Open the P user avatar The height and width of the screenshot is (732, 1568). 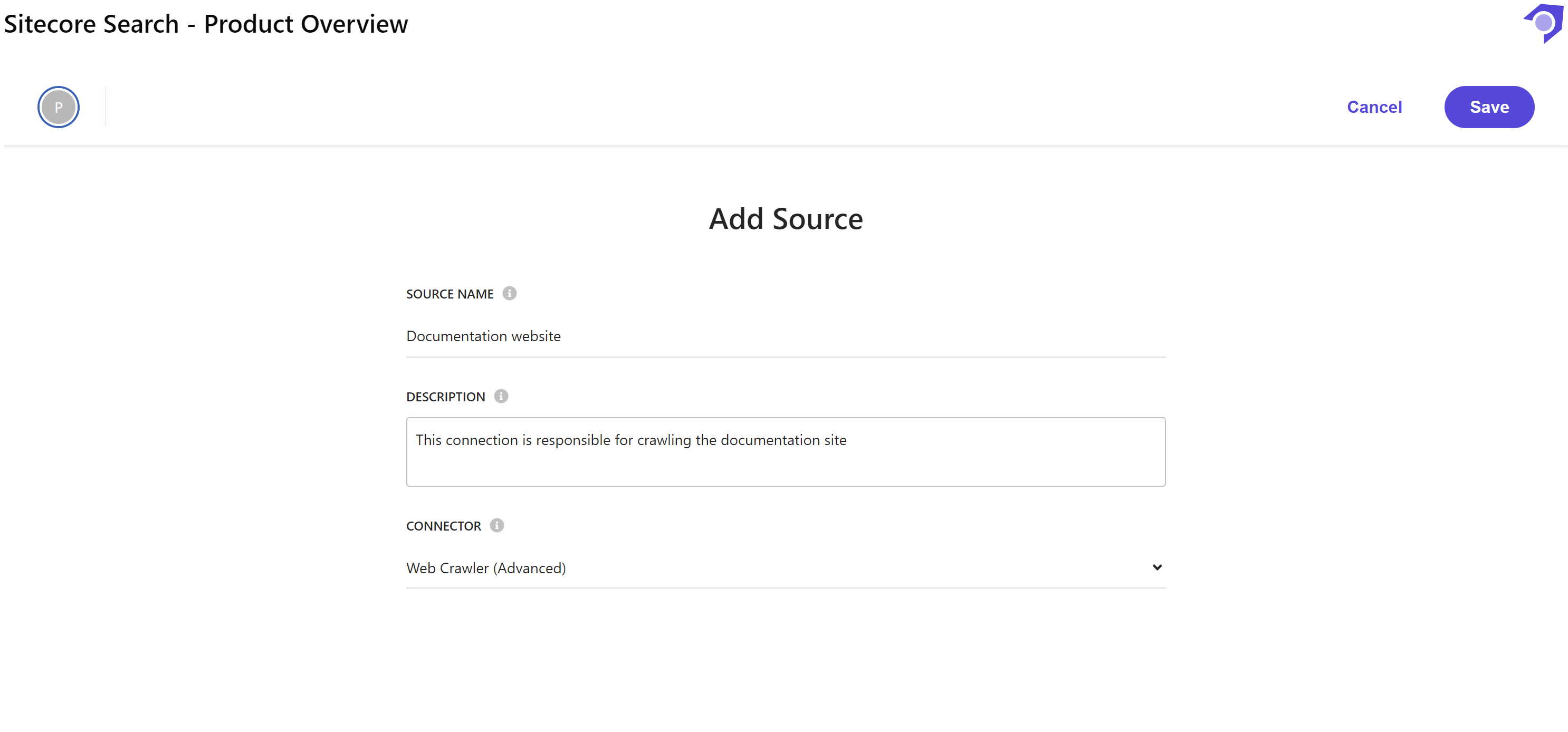59,107
